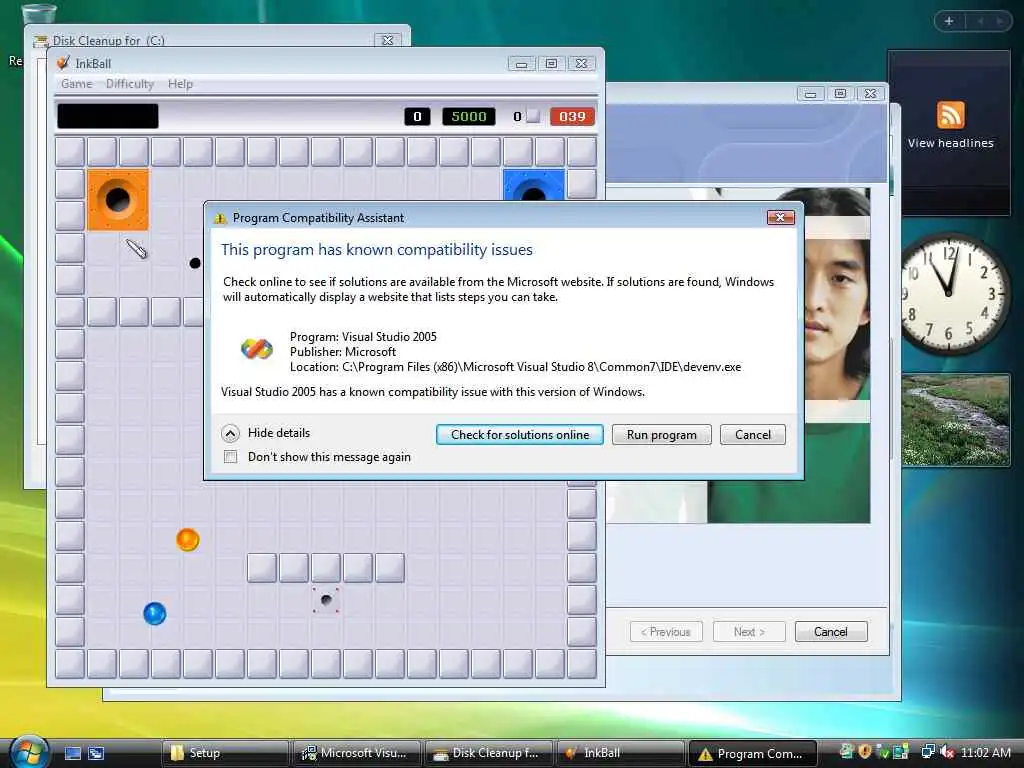
Task: Close the Disk Cleanup window
Action: pos(387,40)
